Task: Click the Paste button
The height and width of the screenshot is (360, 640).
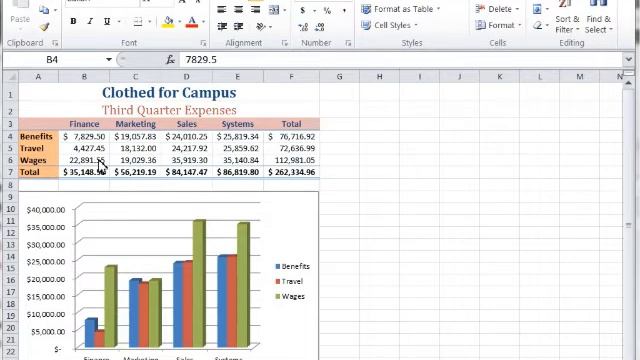Action: coord(20,19)
